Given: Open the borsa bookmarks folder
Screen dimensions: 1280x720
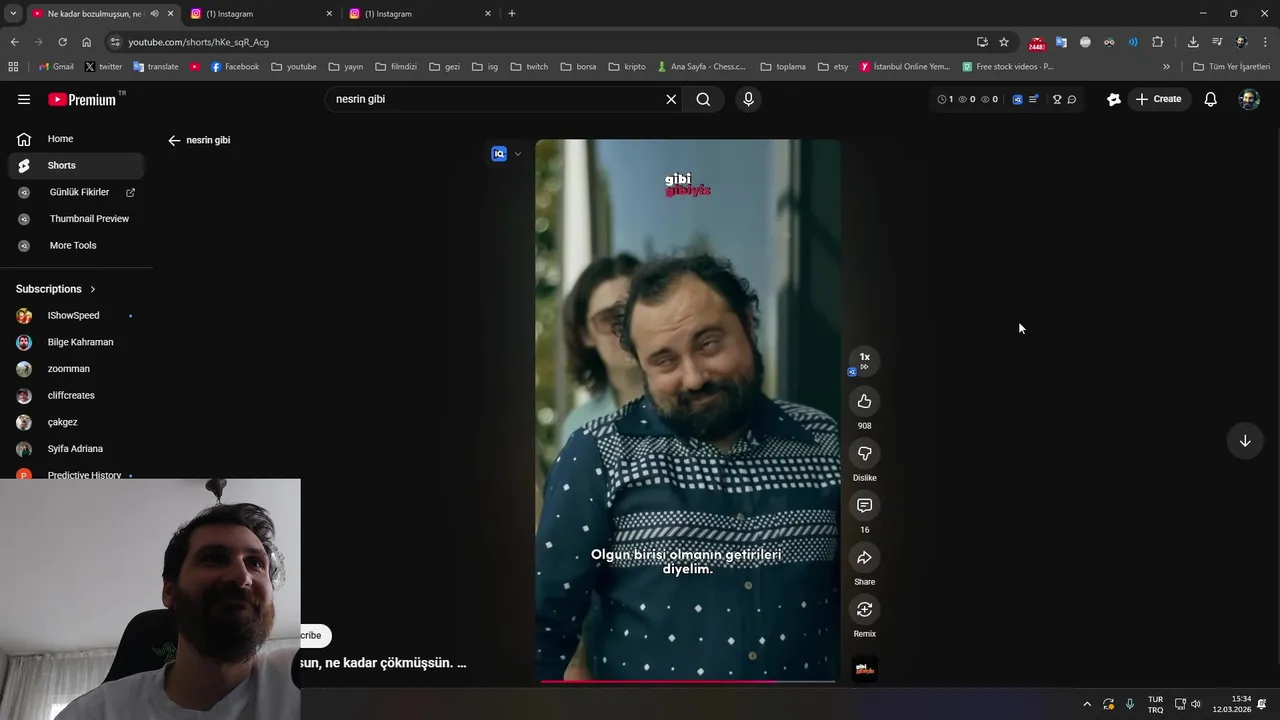Looking at the screenshot, I should 579,67.
